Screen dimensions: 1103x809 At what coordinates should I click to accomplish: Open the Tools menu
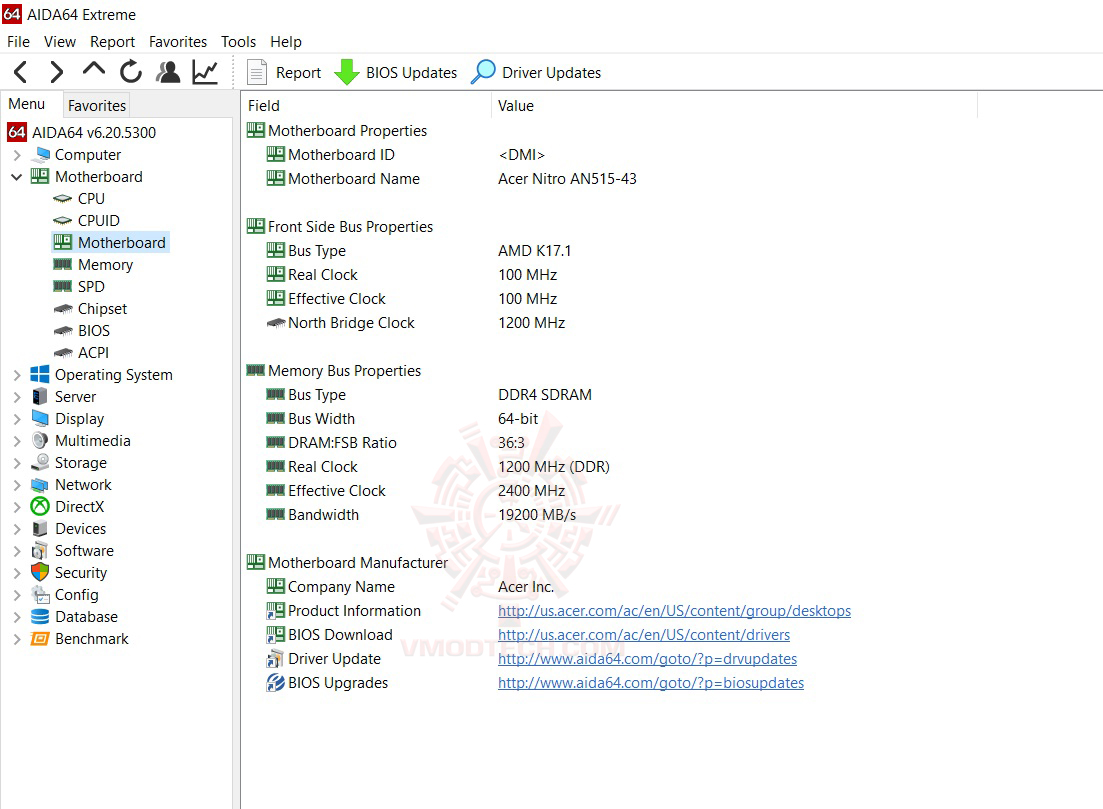point(238,42)
